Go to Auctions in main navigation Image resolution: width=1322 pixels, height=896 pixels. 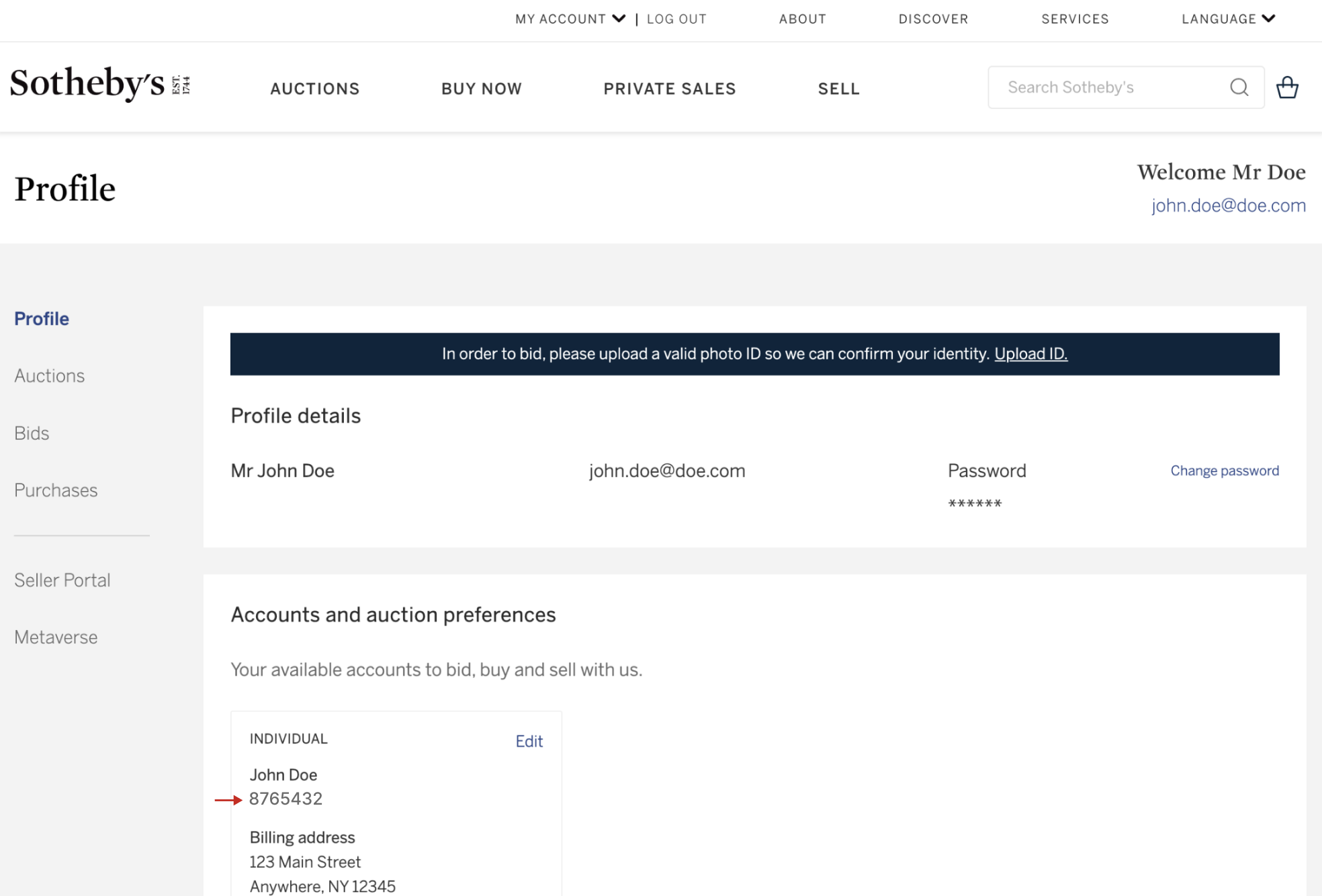[315, 89]
